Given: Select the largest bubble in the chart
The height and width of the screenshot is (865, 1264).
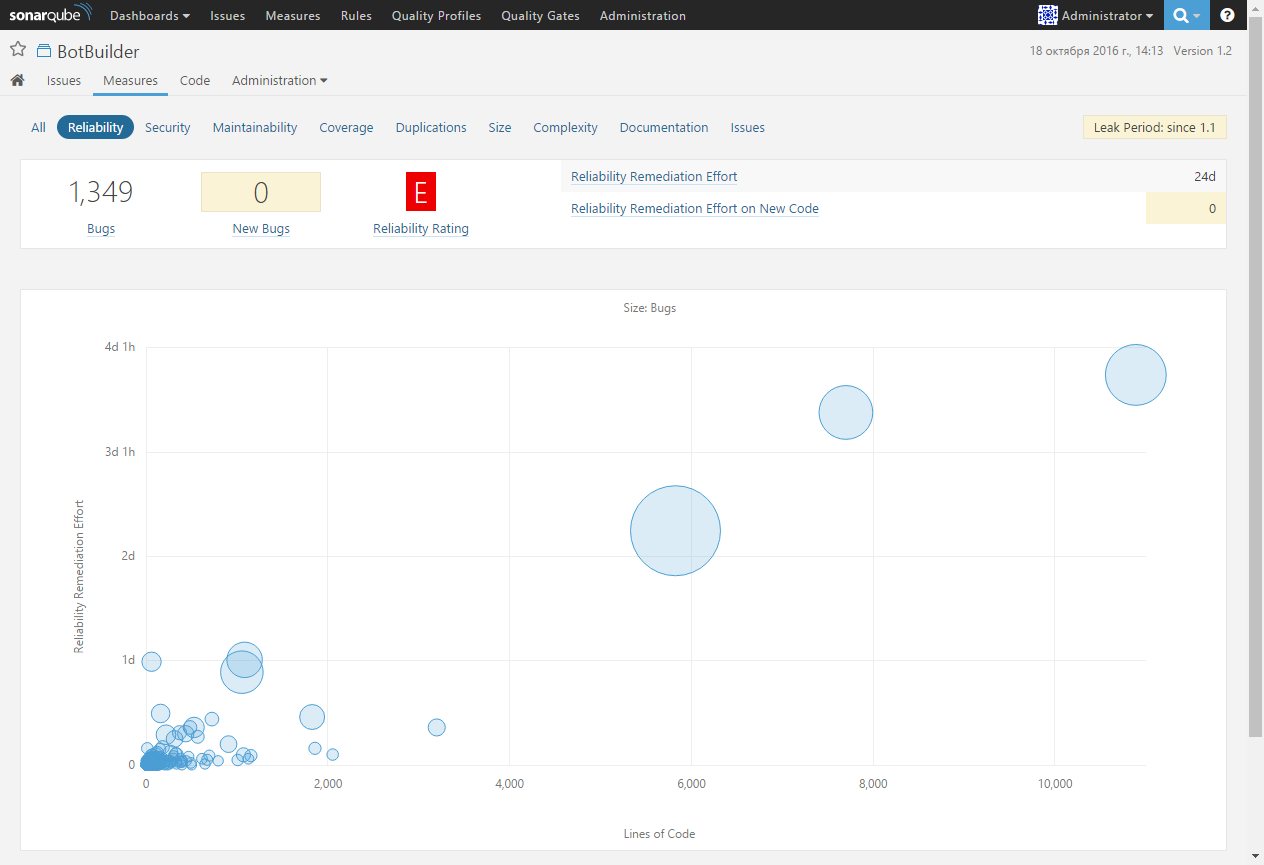Looking at the screenshot, I should pos(675,530).
